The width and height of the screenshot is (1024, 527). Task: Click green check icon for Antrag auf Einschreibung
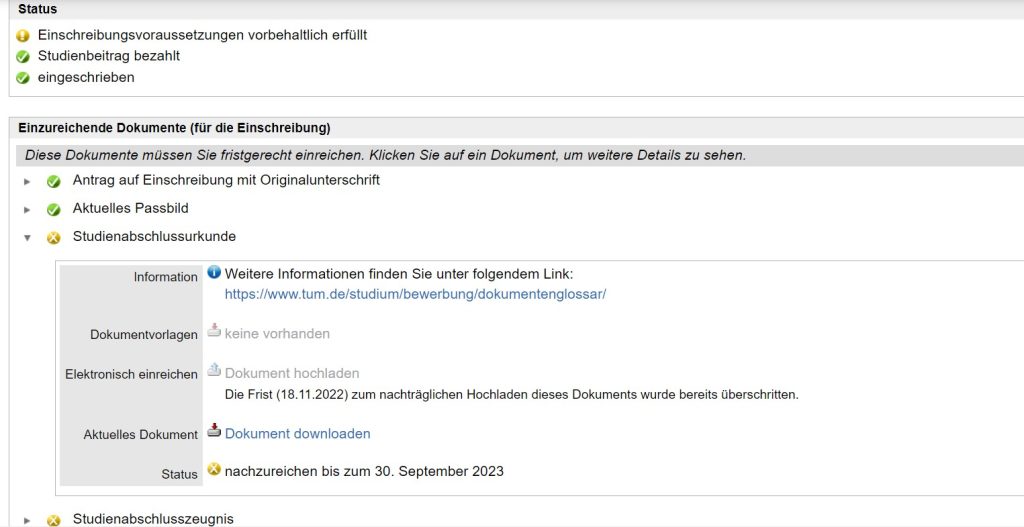point(54,182)
